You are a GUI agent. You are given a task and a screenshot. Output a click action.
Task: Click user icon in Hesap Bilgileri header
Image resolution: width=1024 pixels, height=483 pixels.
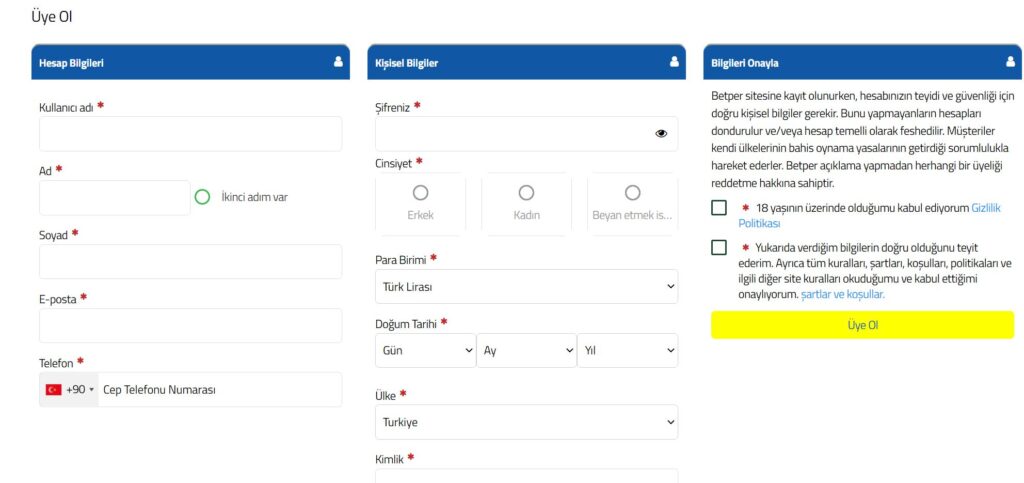click(x=338, y=62)
